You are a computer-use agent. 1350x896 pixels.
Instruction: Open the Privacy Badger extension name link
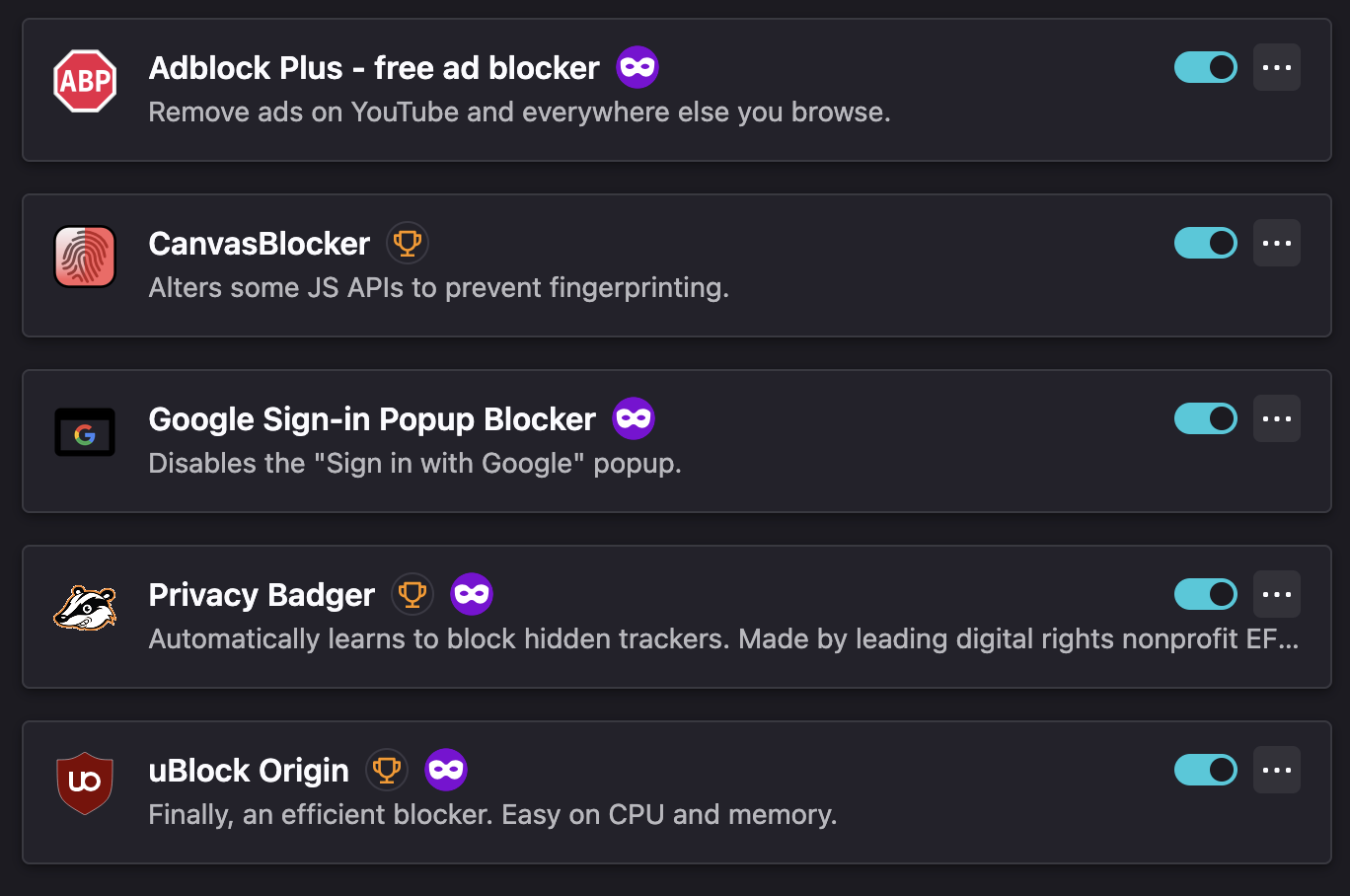(261, 594)
